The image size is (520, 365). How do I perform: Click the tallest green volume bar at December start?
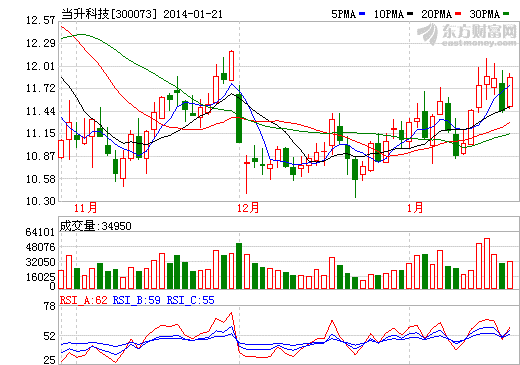[239, 266]
